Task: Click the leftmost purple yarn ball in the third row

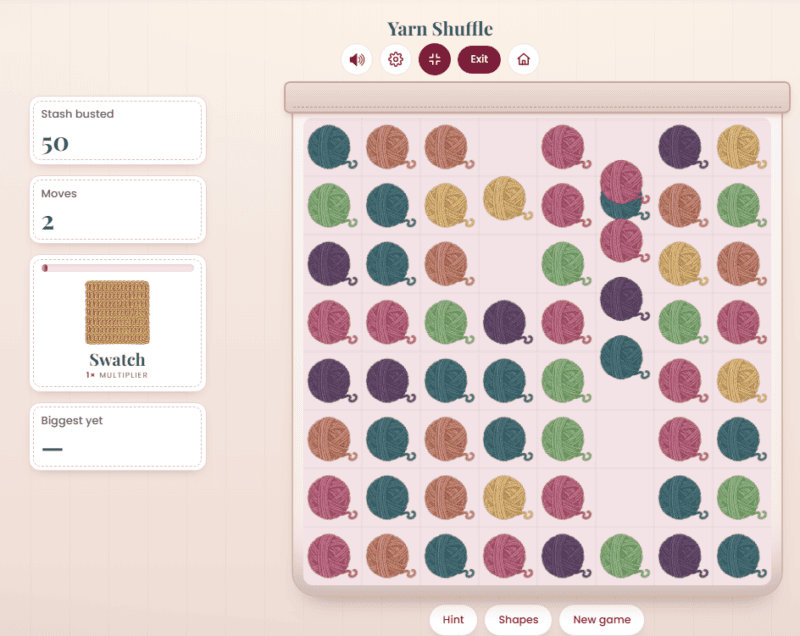Action: [x=332, y=264]
